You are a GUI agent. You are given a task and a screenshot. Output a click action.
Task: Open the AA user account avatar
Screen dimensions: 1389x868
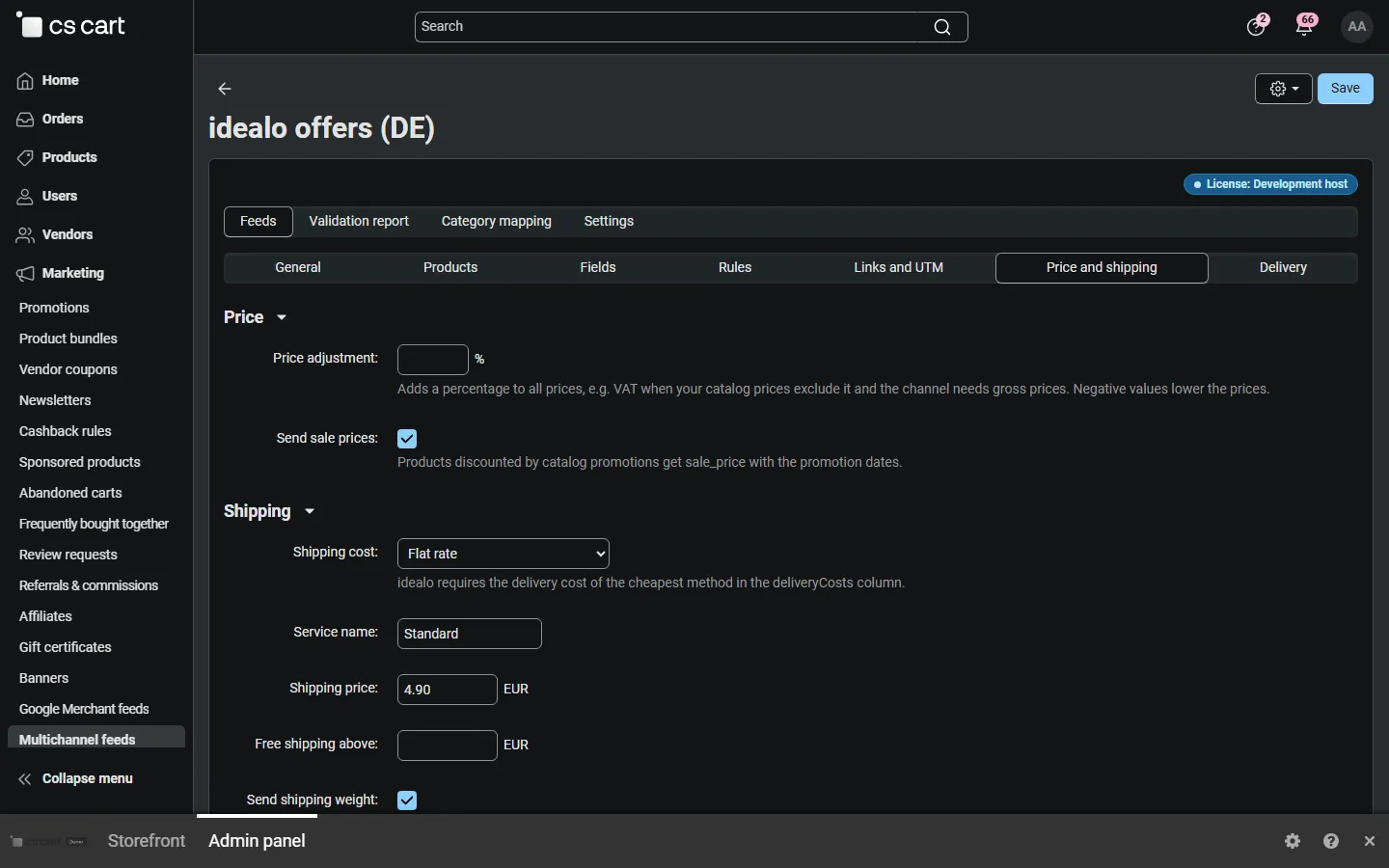[1358, 27]
